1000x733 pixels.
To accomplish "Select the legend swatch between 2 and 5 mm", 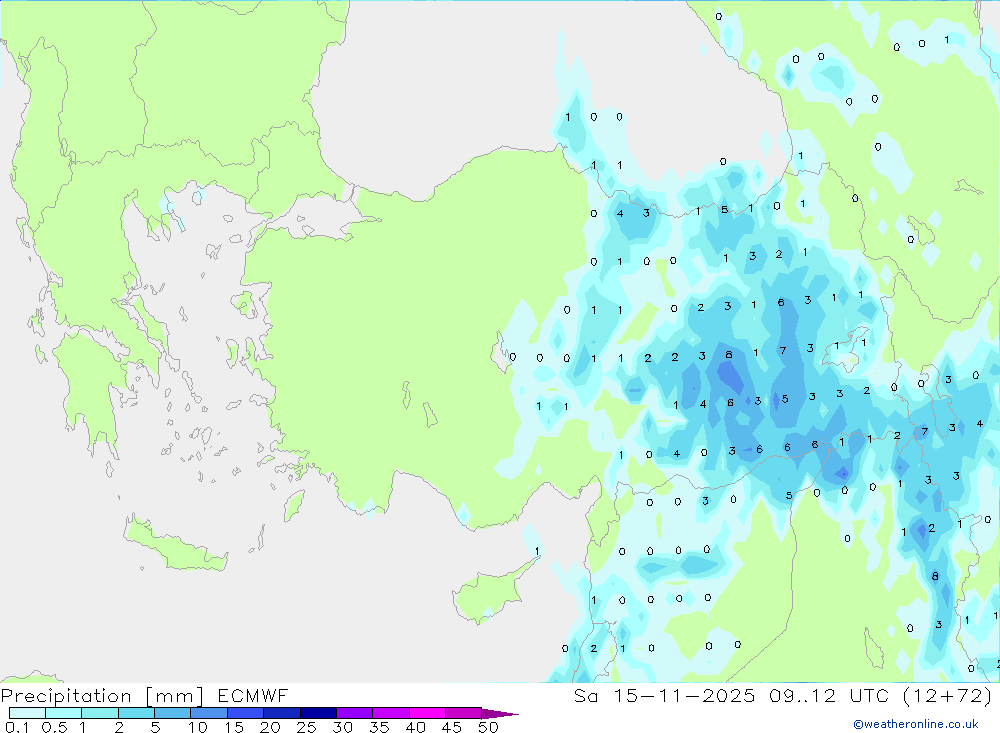I will (136, 713).
